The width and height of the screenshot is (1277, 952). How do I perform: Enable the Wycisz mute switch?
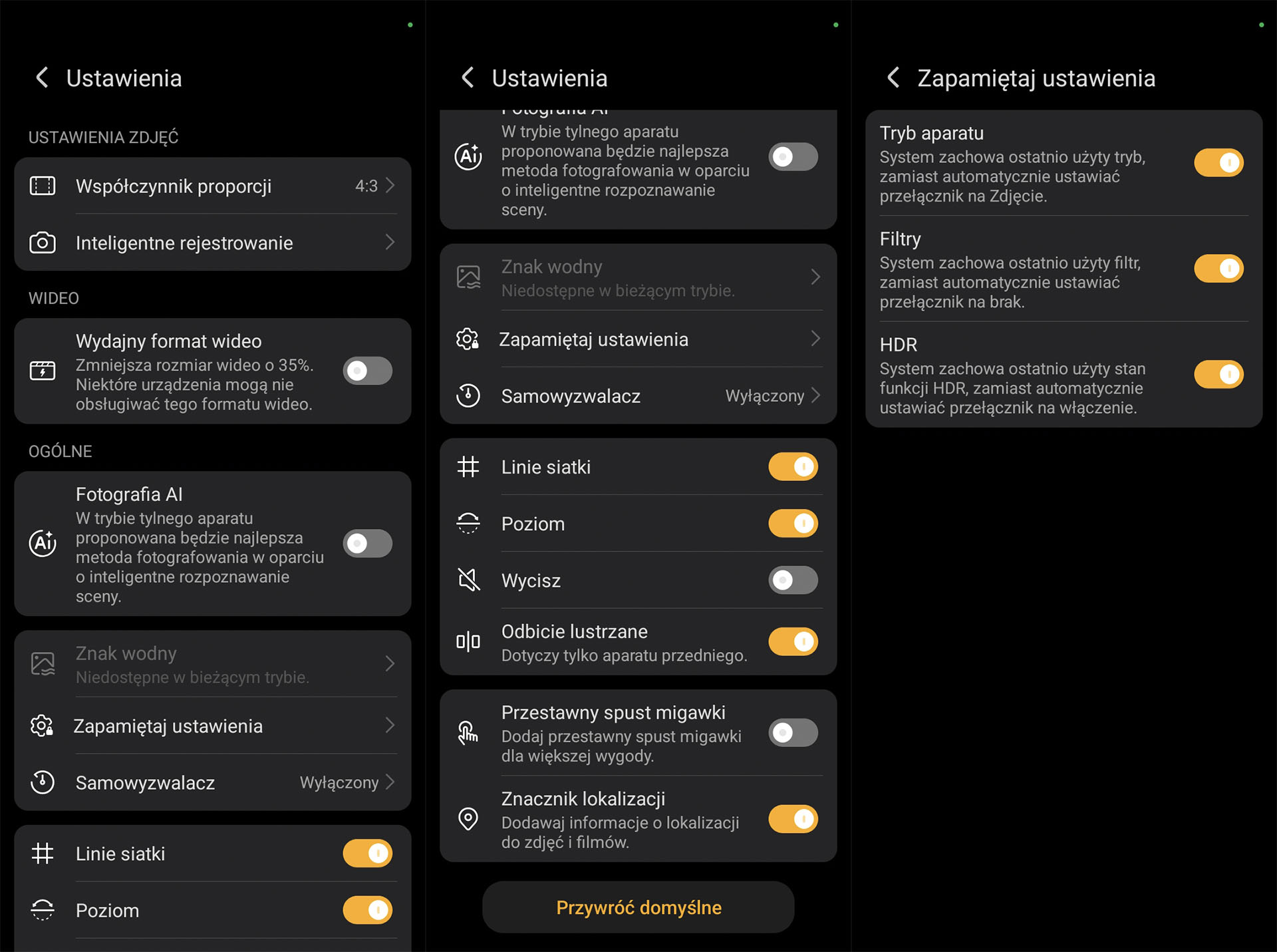click(793, 580)
